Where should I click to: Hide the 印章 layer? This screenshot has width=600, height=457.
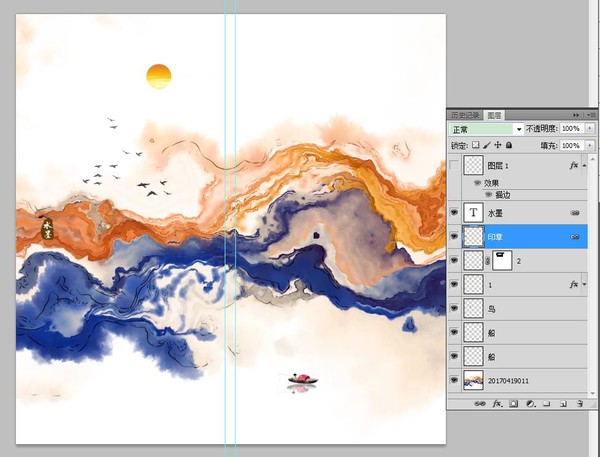tap(454, 237)
